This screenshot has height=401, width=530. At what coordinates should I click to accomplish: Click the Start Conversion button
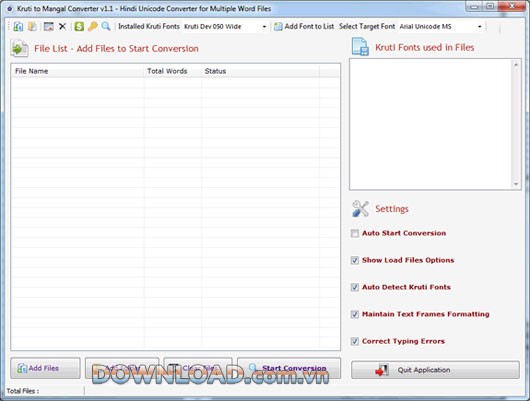click(289, 368)
